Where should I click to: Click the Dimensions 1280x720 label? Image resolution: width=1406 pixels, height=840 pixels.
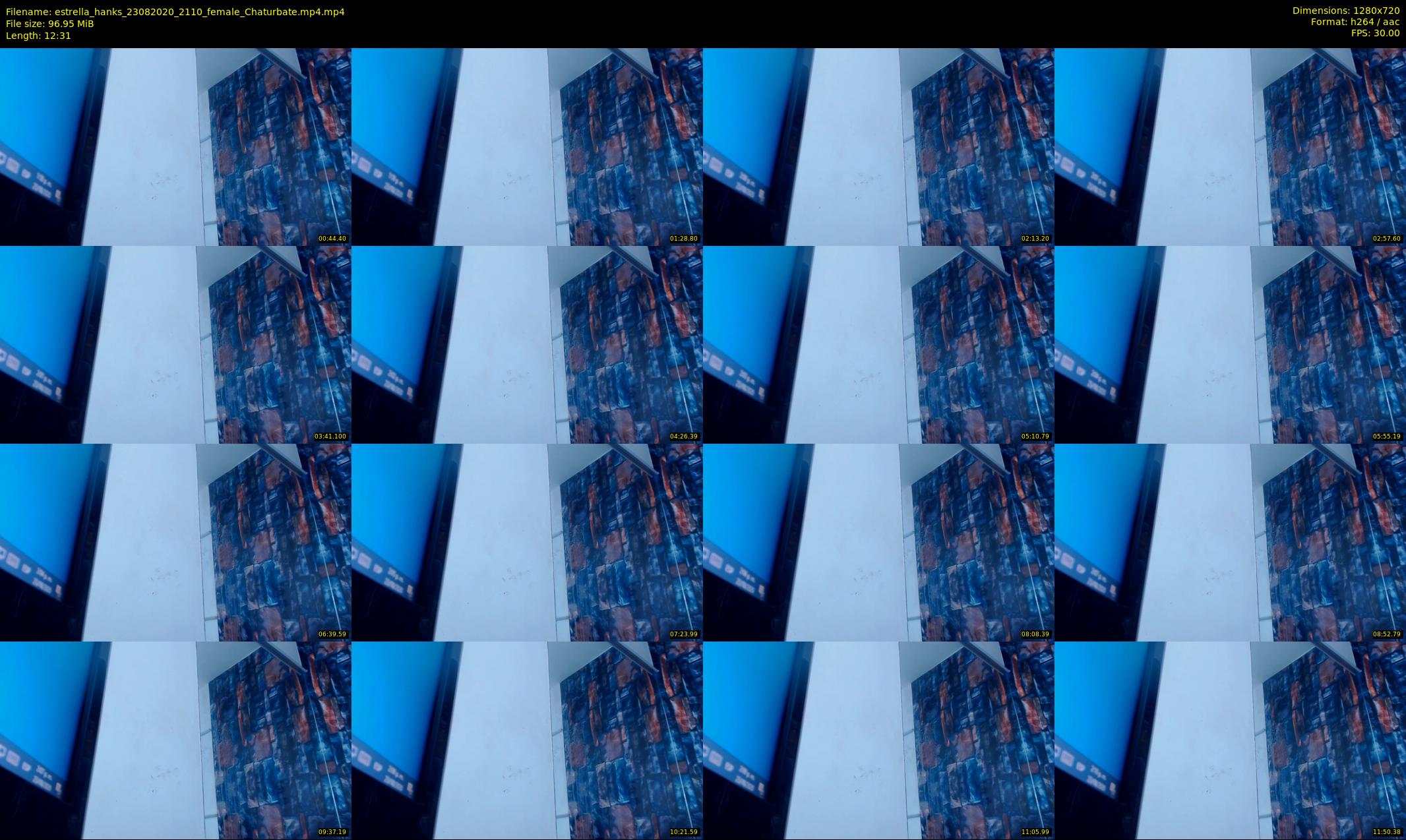tap(1345, 11)
